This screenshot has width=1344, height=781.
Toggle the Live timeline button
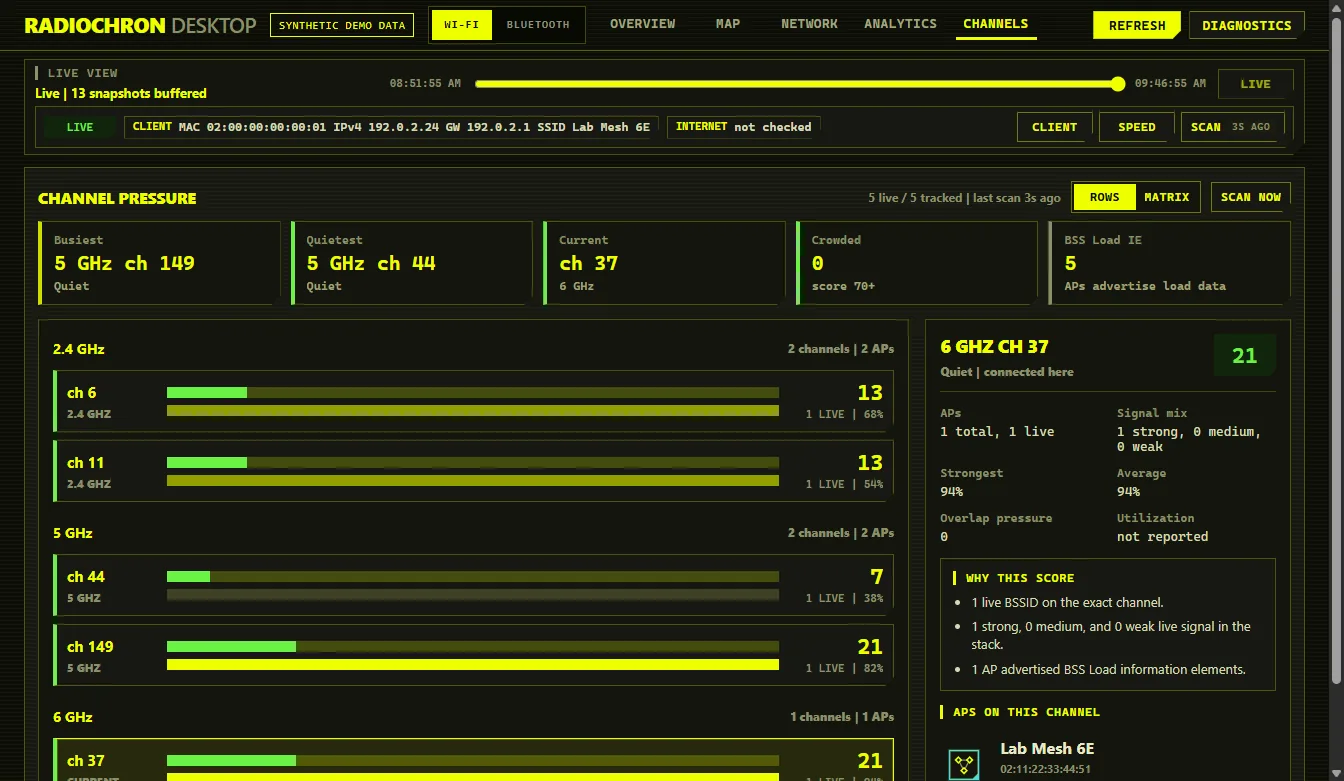pyautogui.click(x=1255, y=84)
